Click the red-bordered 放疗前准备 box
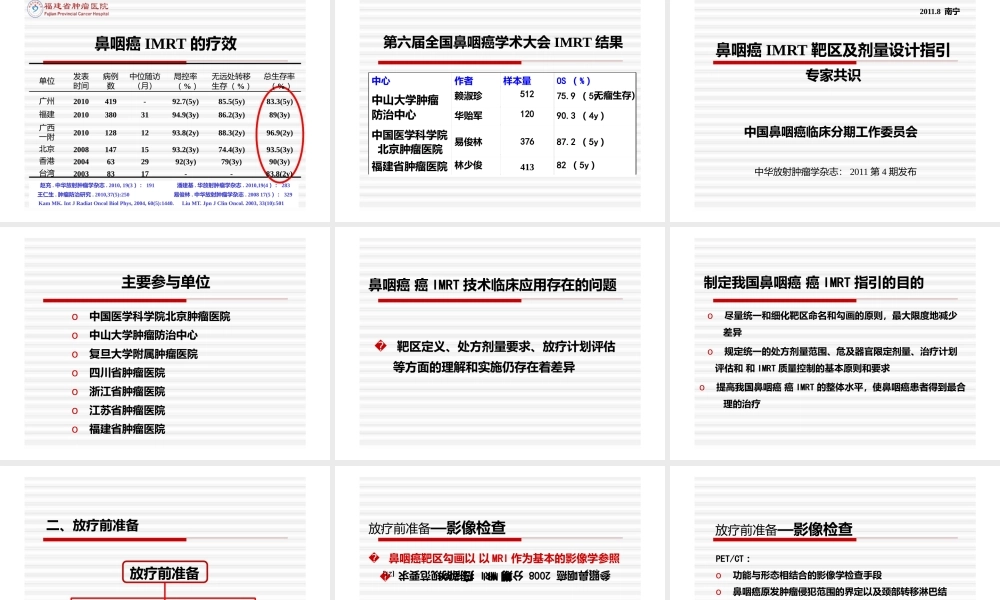This screenshot has height=600, width=1000. coord(165,573)
